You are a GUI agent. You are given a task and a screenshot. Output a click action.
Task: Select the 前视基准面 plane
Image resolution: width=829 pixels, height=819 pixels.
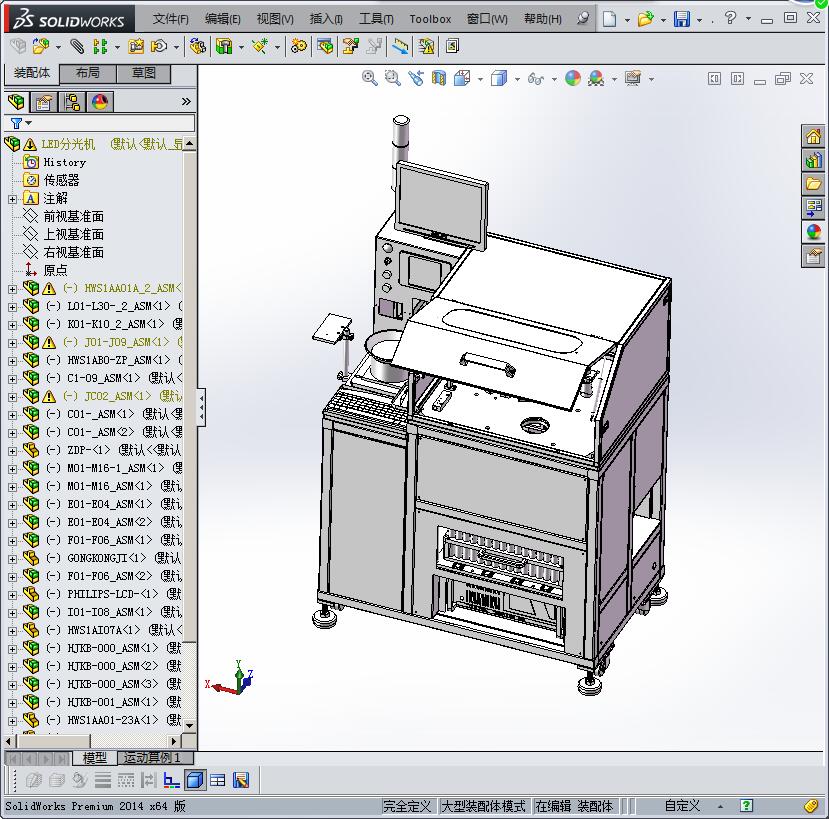click(x=73, y=216)
